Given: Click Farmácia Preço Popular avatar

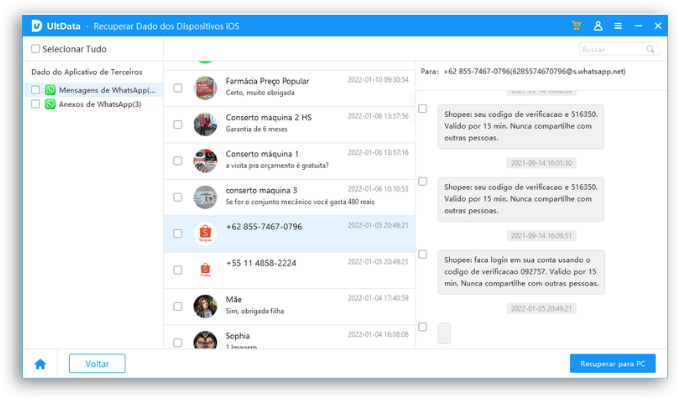Looking at the screenshot, I should [205, 88].
